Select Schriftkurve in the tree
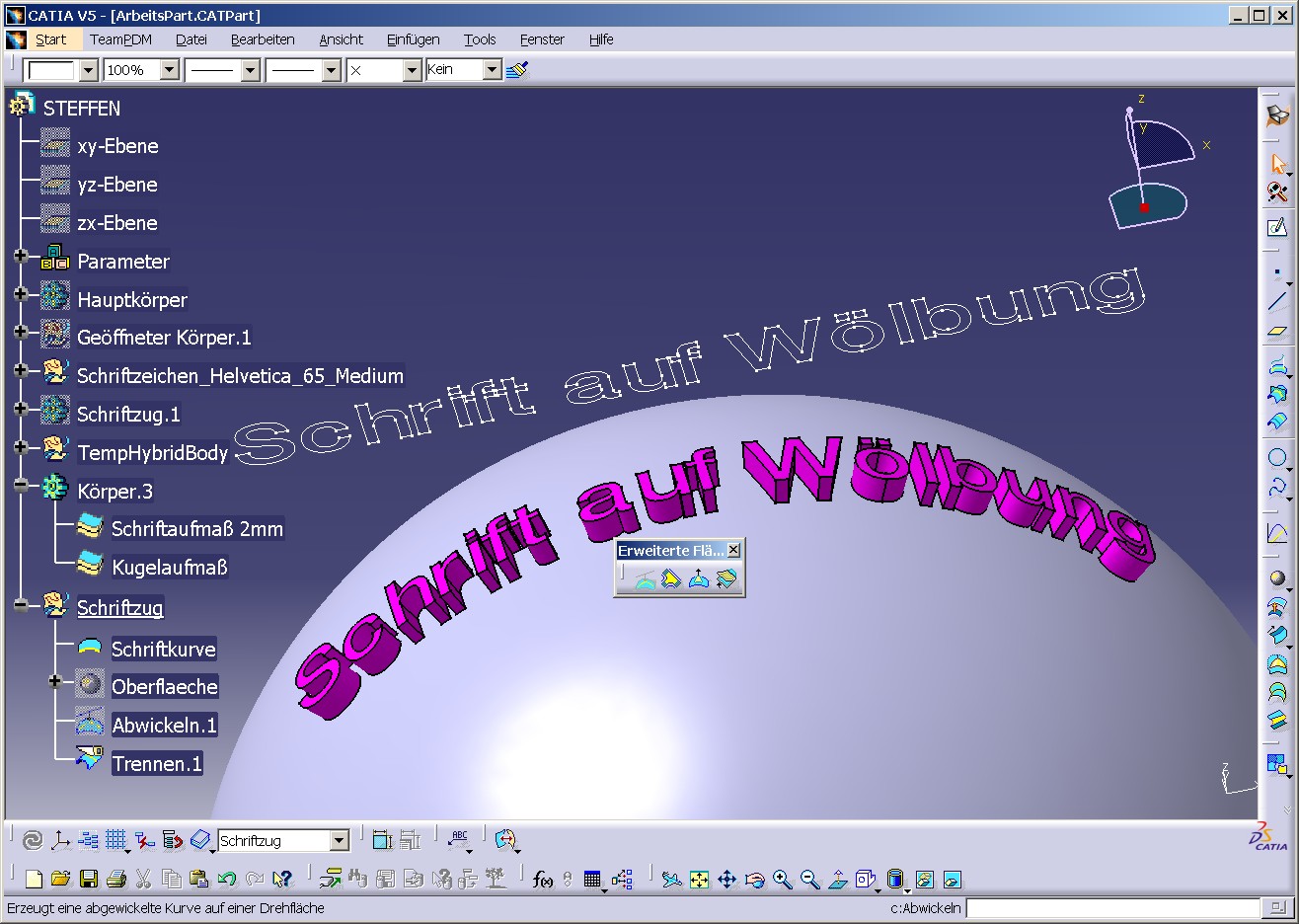Viewport: 1299px width, 924px height. [163, 649]
